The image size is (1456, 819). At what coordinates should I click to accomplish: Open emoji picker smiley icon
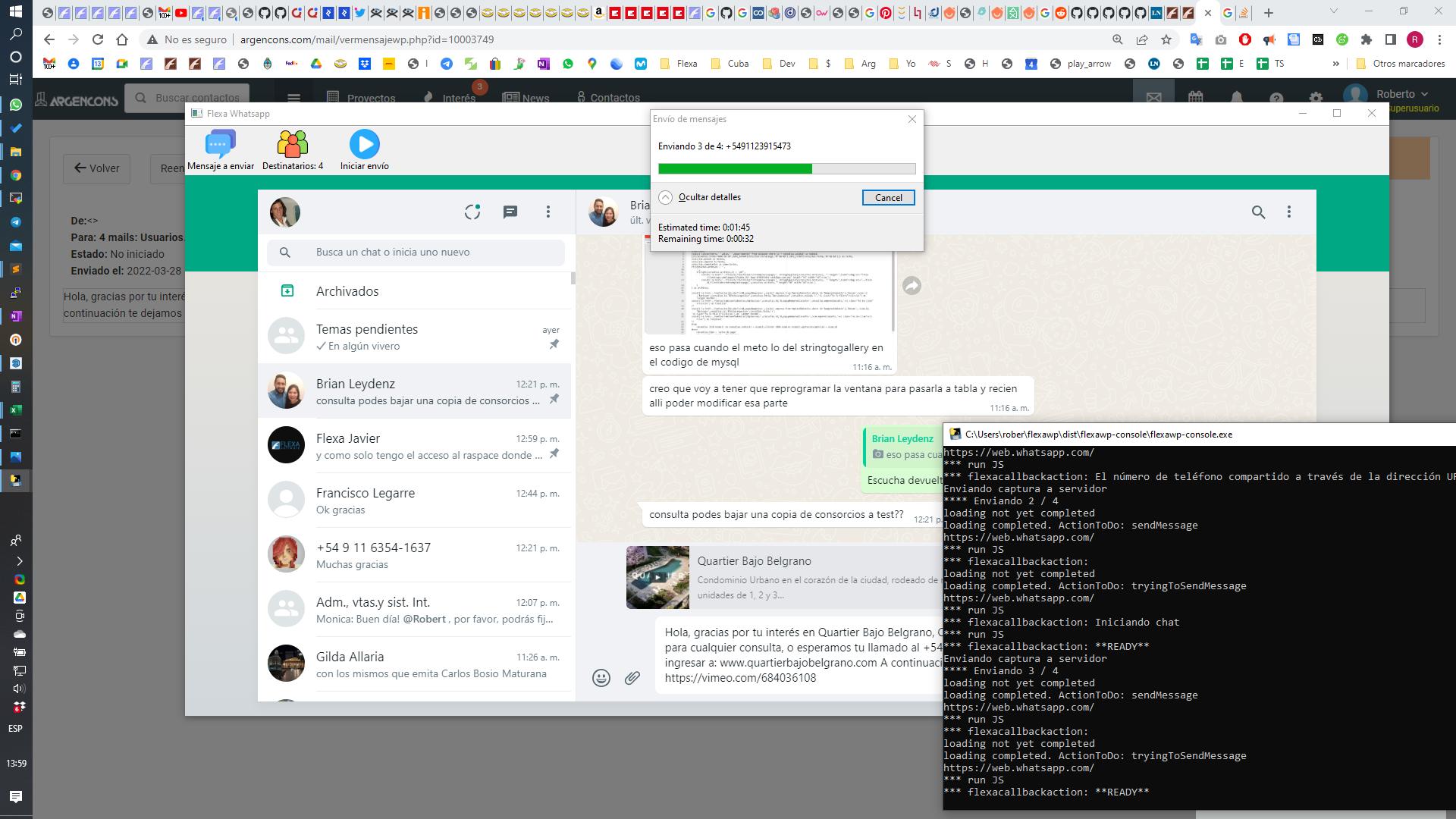(601, 678)
